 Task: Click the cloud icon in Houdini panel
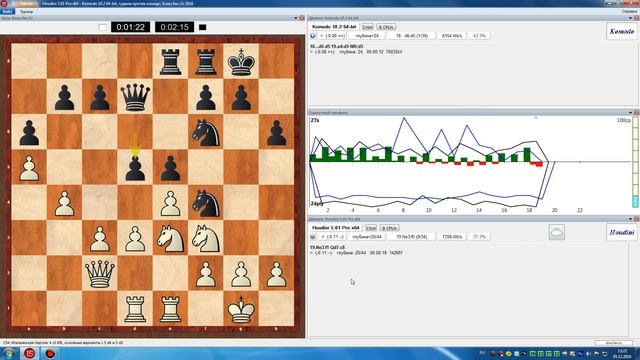point(557,232)
